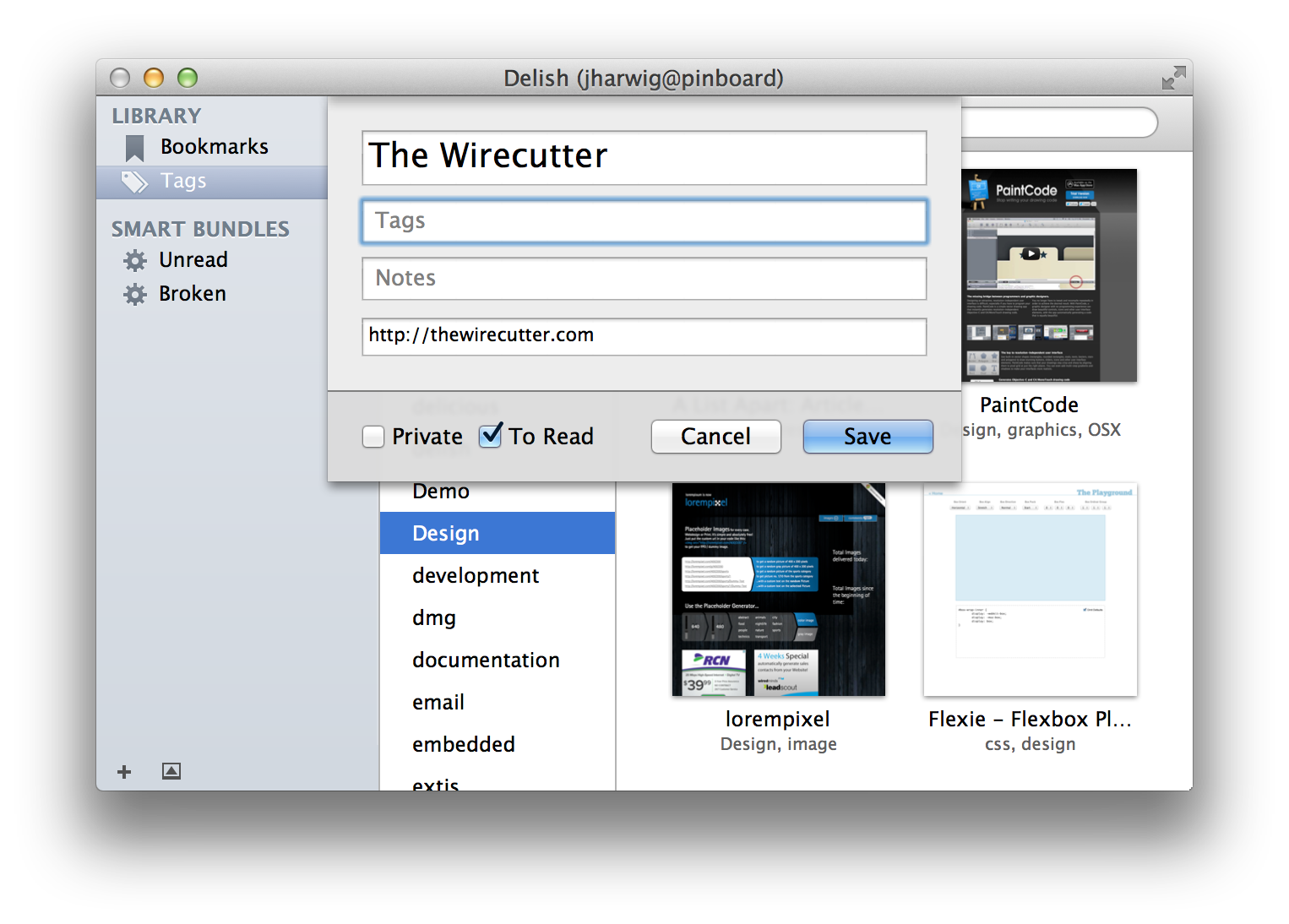Toggle the thumbnail view icon at sidebar bottom

171,771
